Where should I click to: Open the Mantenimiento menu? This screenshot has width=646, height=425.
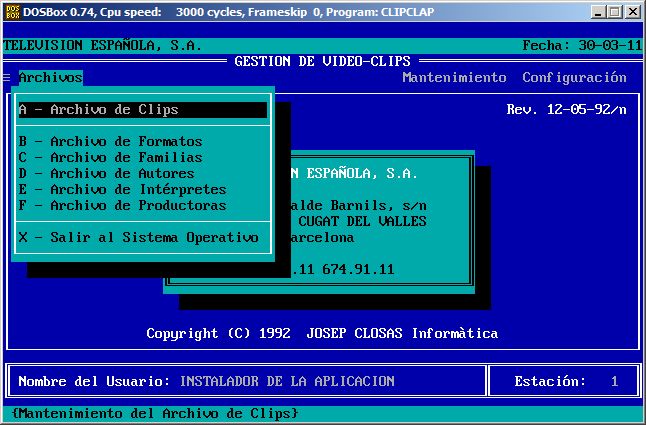(454, 77)
